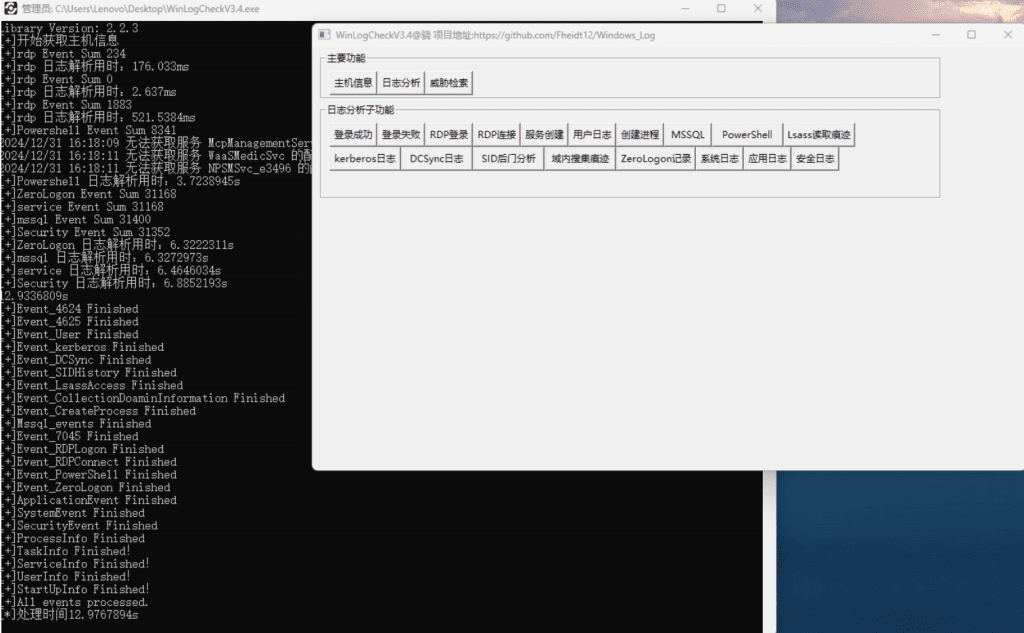1024x633 pixels.
Task: Open SID后门分析 backdoor analysis
Action: pyautogui.click(x=508, y=159)
